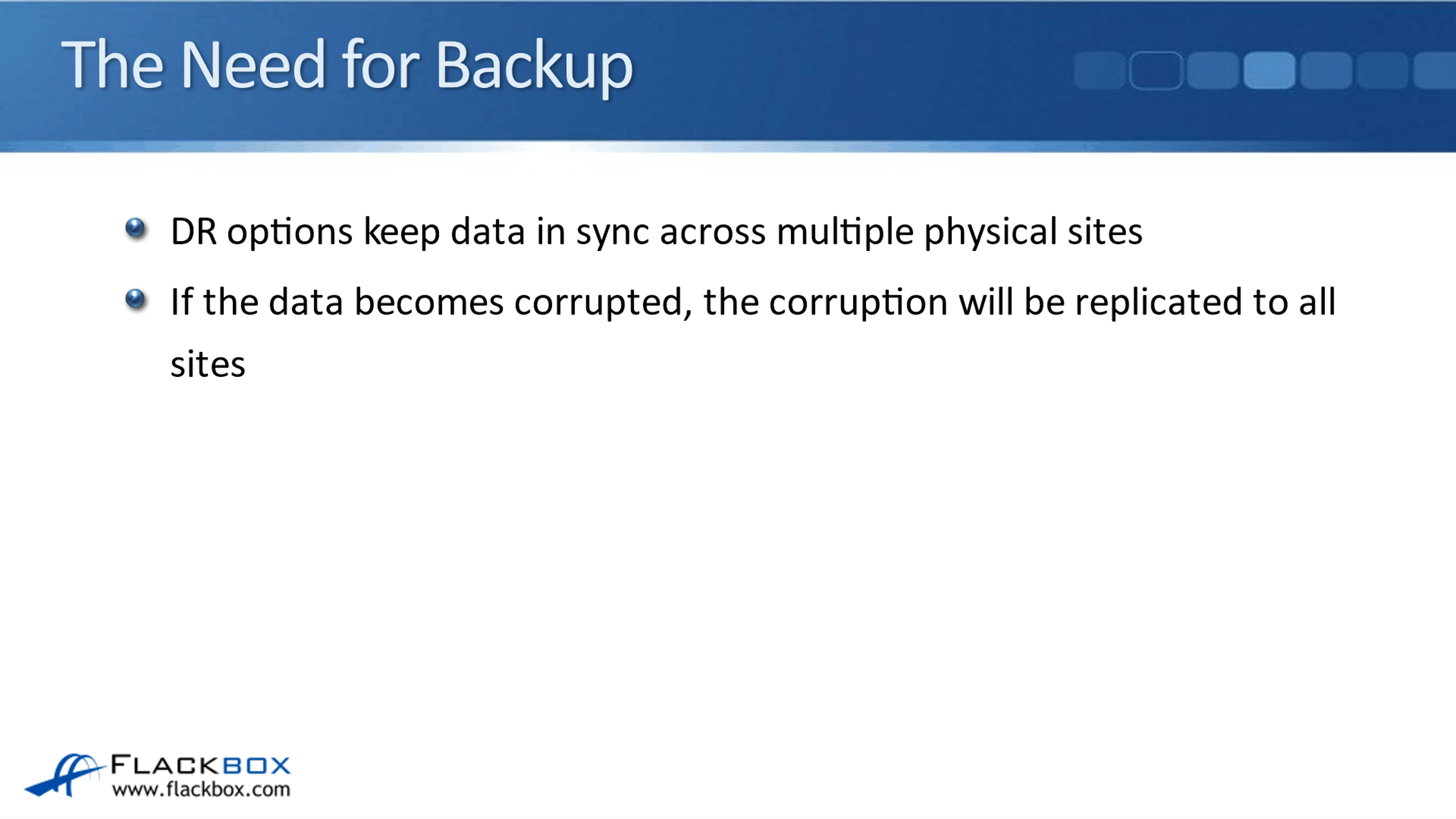Click the bullet beside "If the data becomes"

[x=135, y=299]
